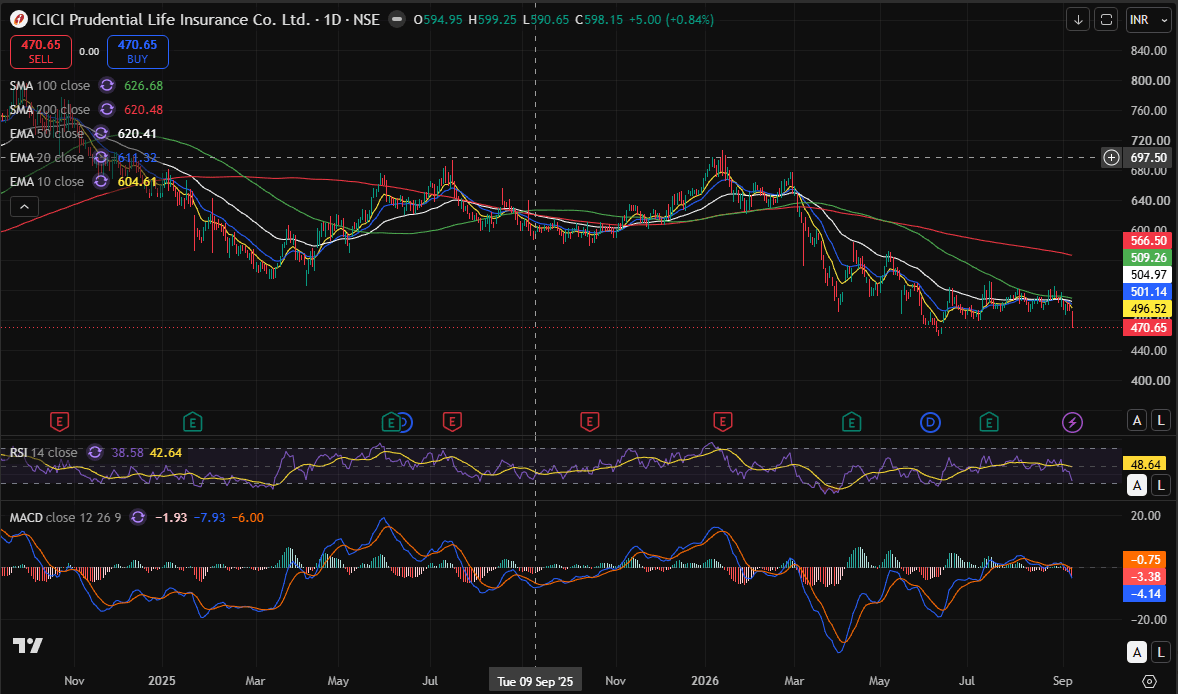Select the MACD close 12 26 9 legend label

click(65, 517)
